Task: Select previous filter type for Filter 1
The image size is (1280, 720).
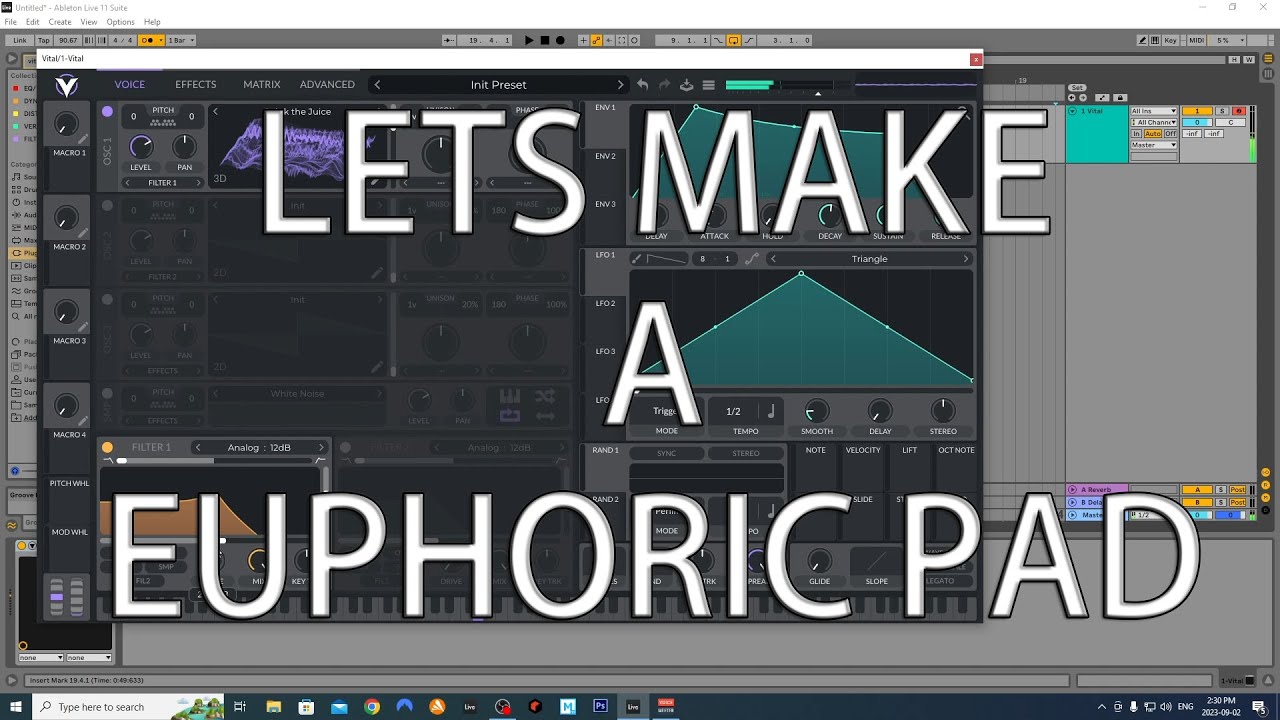Action: tap(198, 447)
